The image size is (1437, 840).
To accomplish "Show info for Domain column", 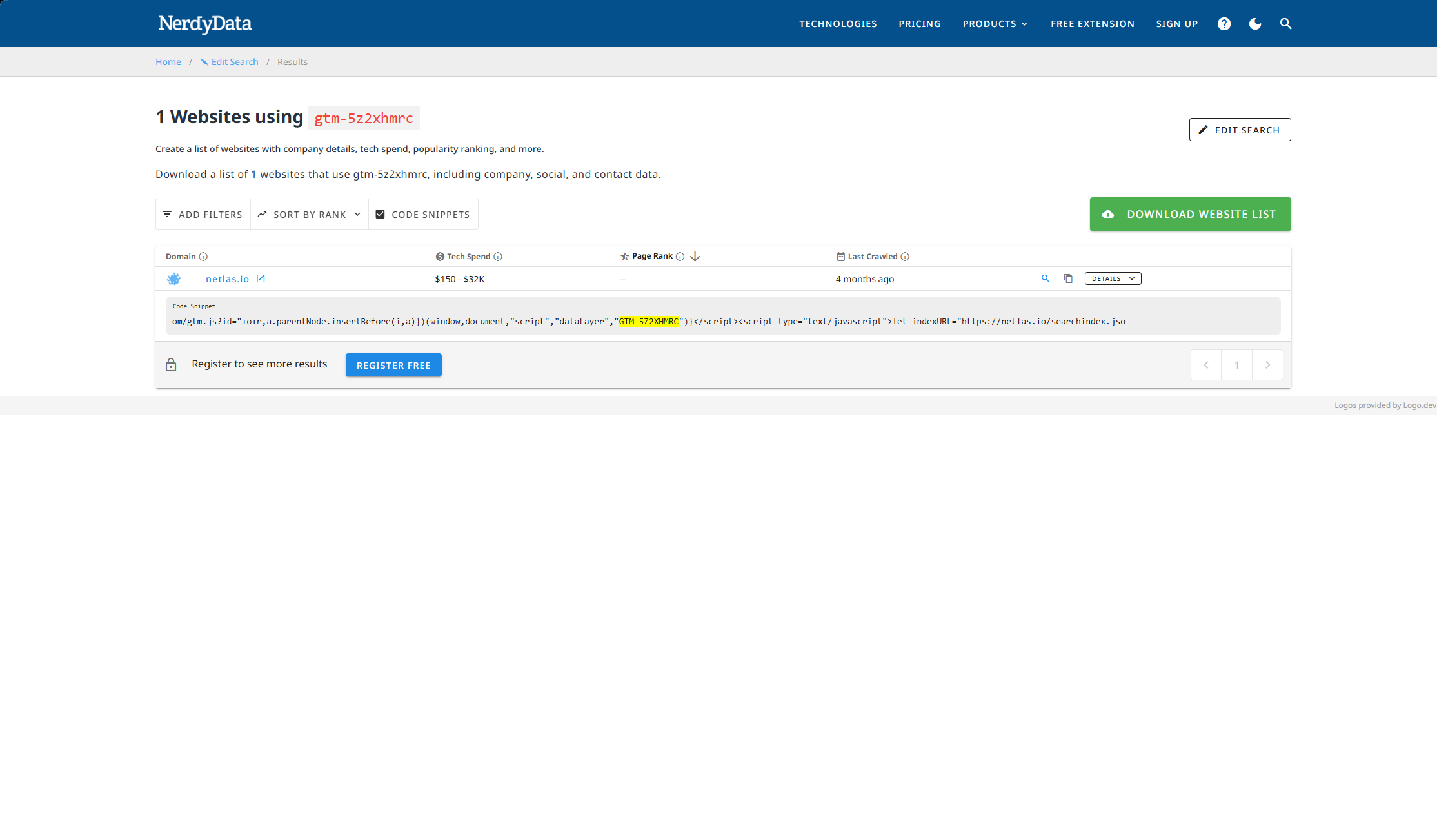I will point(203,257).
